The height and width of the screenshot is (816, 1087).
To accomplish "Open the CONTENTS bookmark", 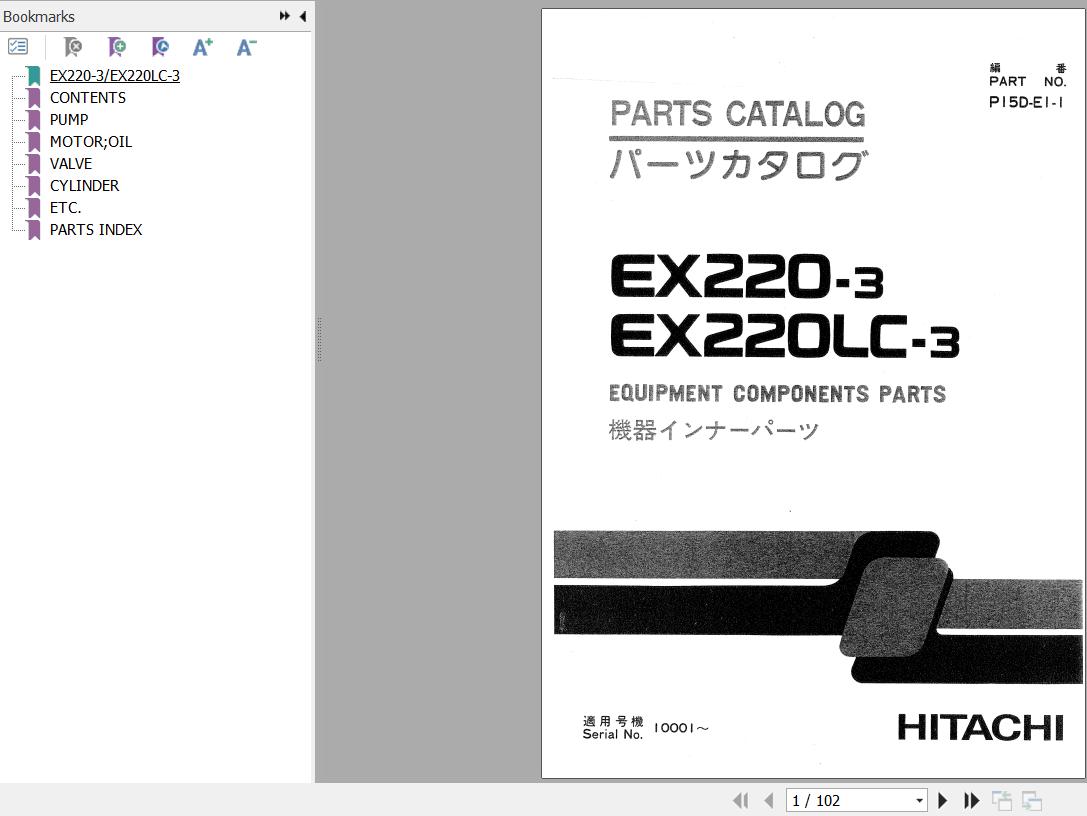I will click(87, 98).
